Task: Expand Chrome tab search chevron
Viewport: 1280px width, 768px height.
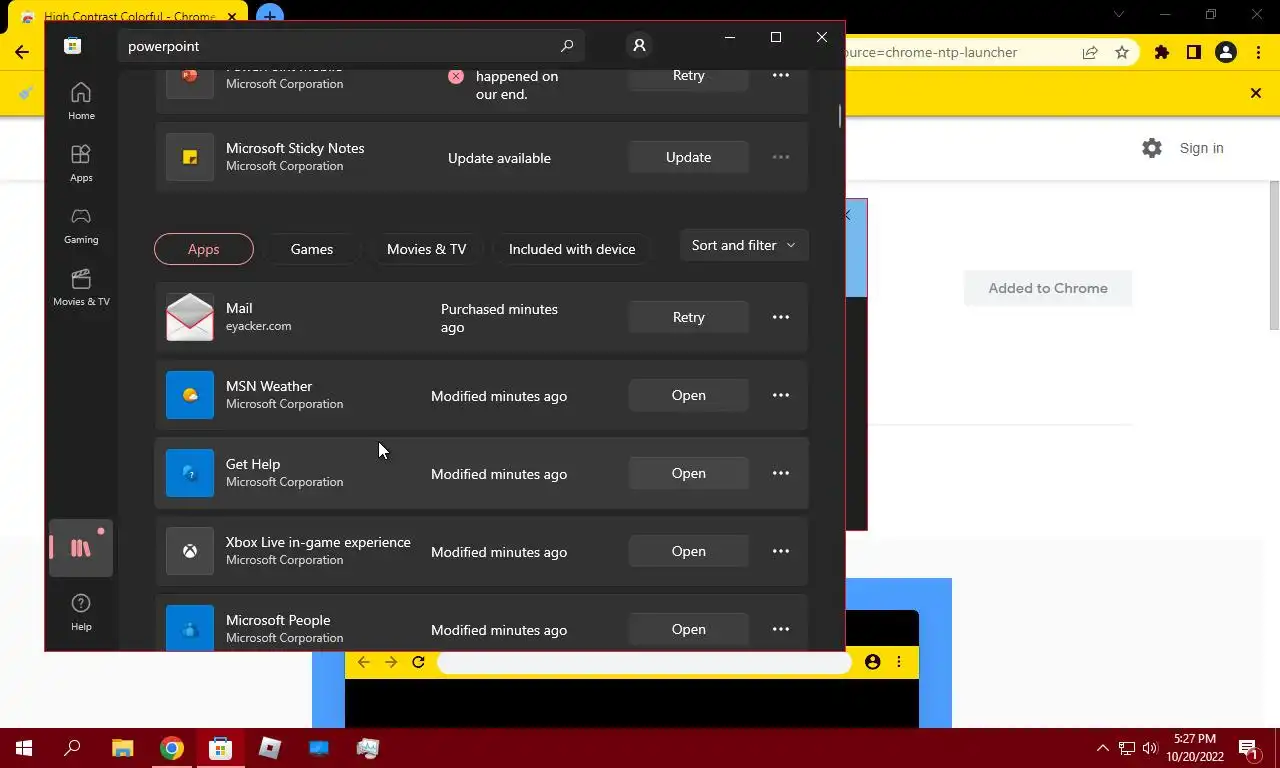Action: (1119, 15)
